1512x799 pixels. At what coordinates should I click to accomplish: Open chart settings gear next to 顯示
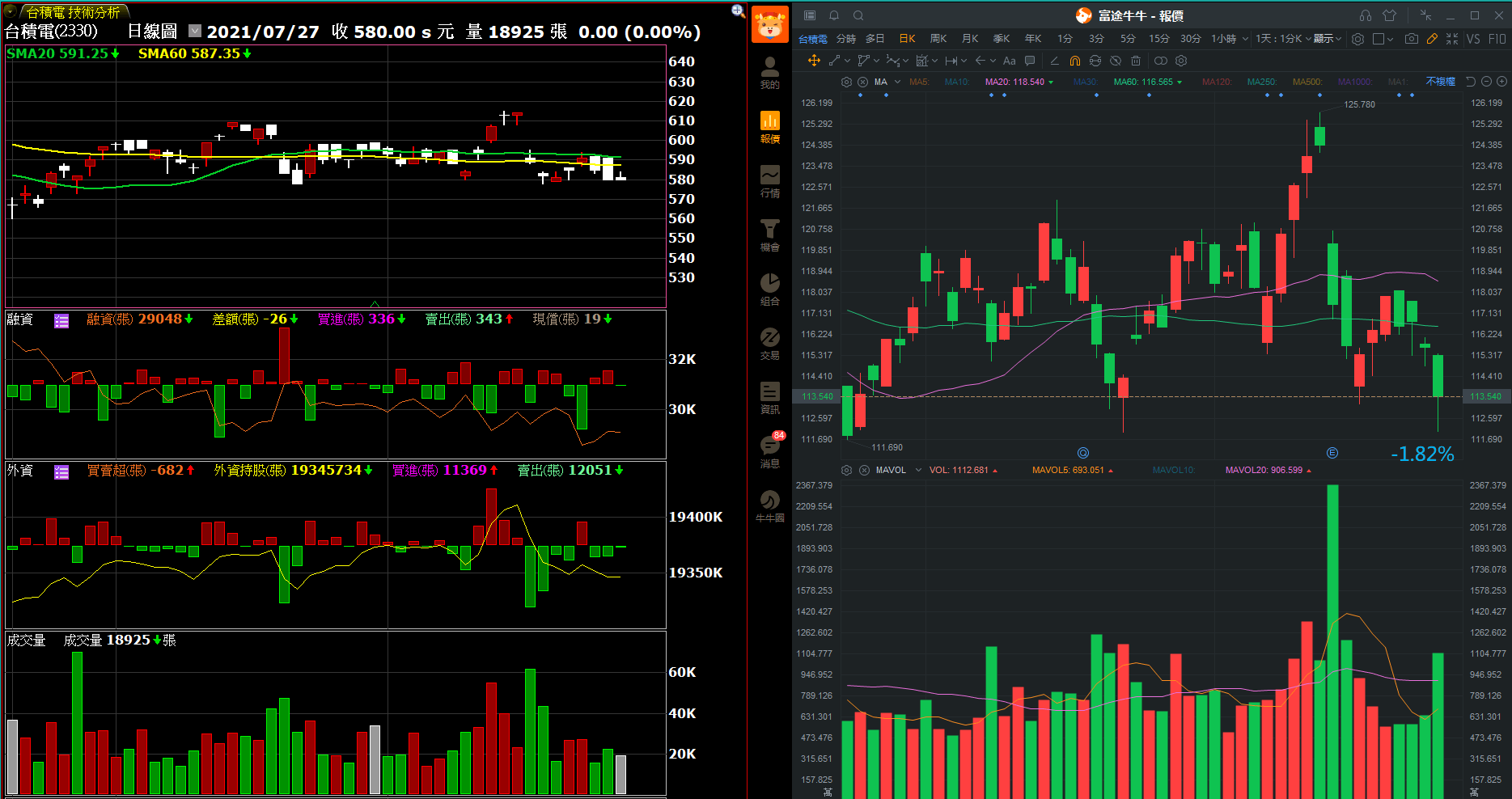1357,39
